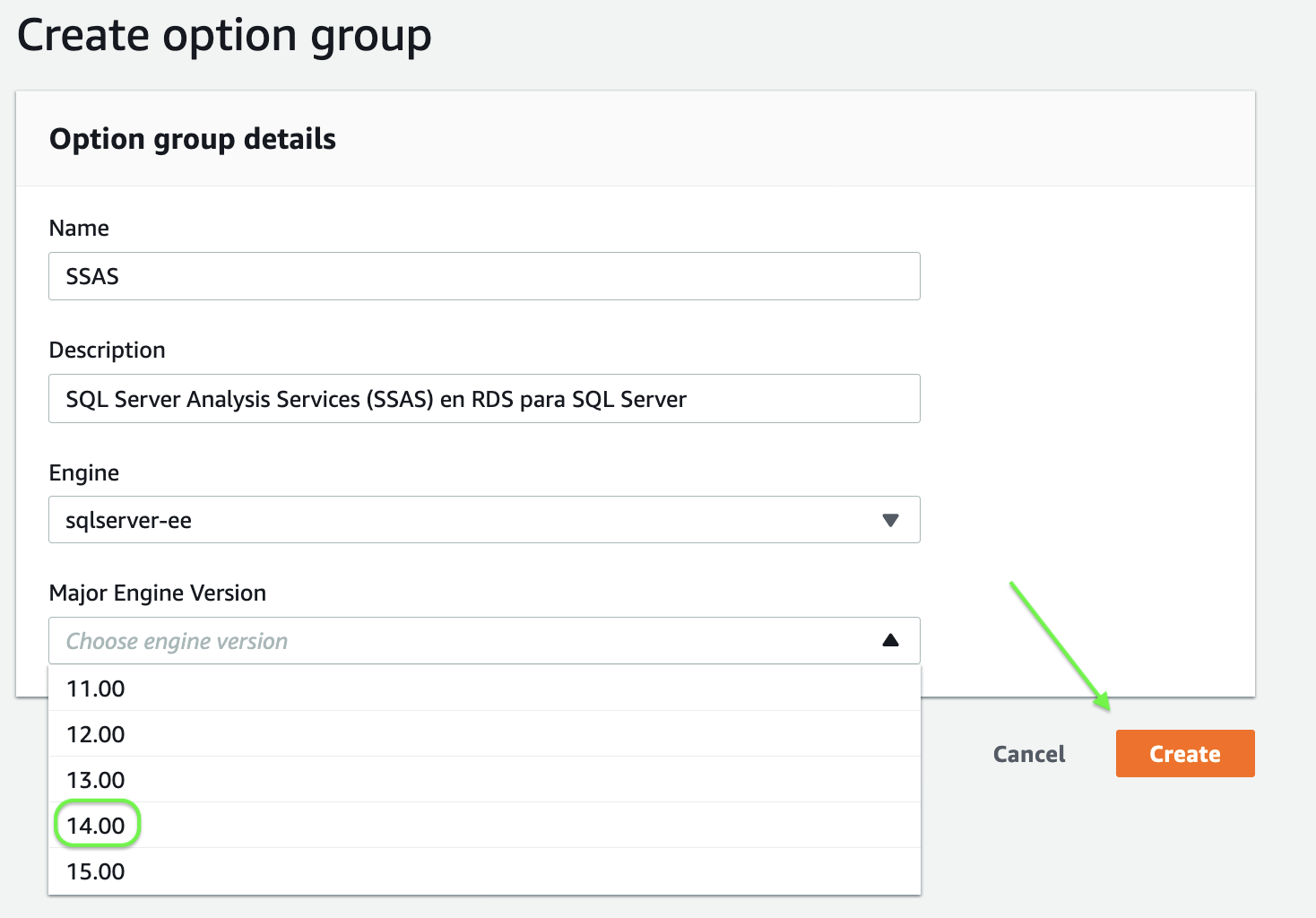Collapse the Major Engine Version dropdown
This screenshot has width=1316, height=918.
point(484,641)
